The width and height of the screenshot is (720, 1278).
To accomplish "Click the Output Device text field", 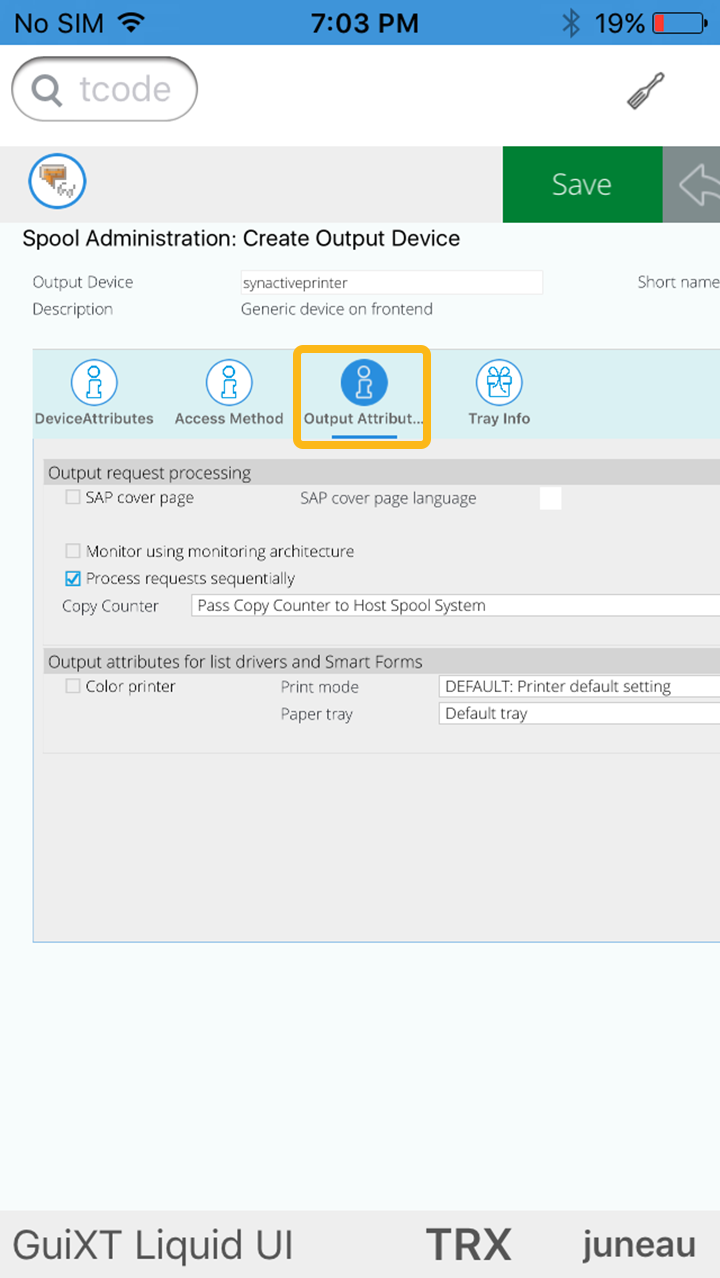I will (x=391, y=283).
